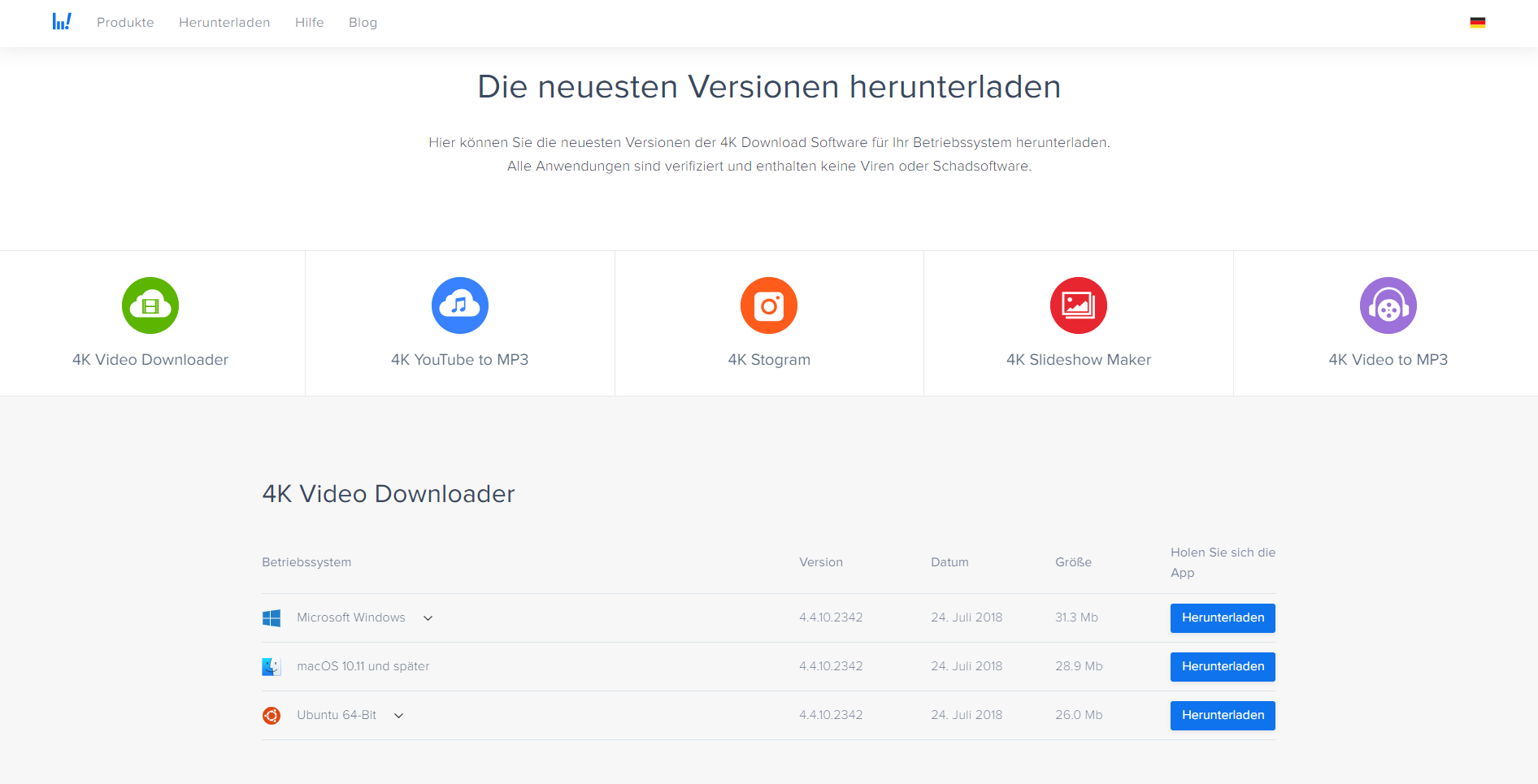This screenshot has width=1538, height=784.
Task: Click the macOS row version 4.4.10.2342
Action: pos(831,666)
